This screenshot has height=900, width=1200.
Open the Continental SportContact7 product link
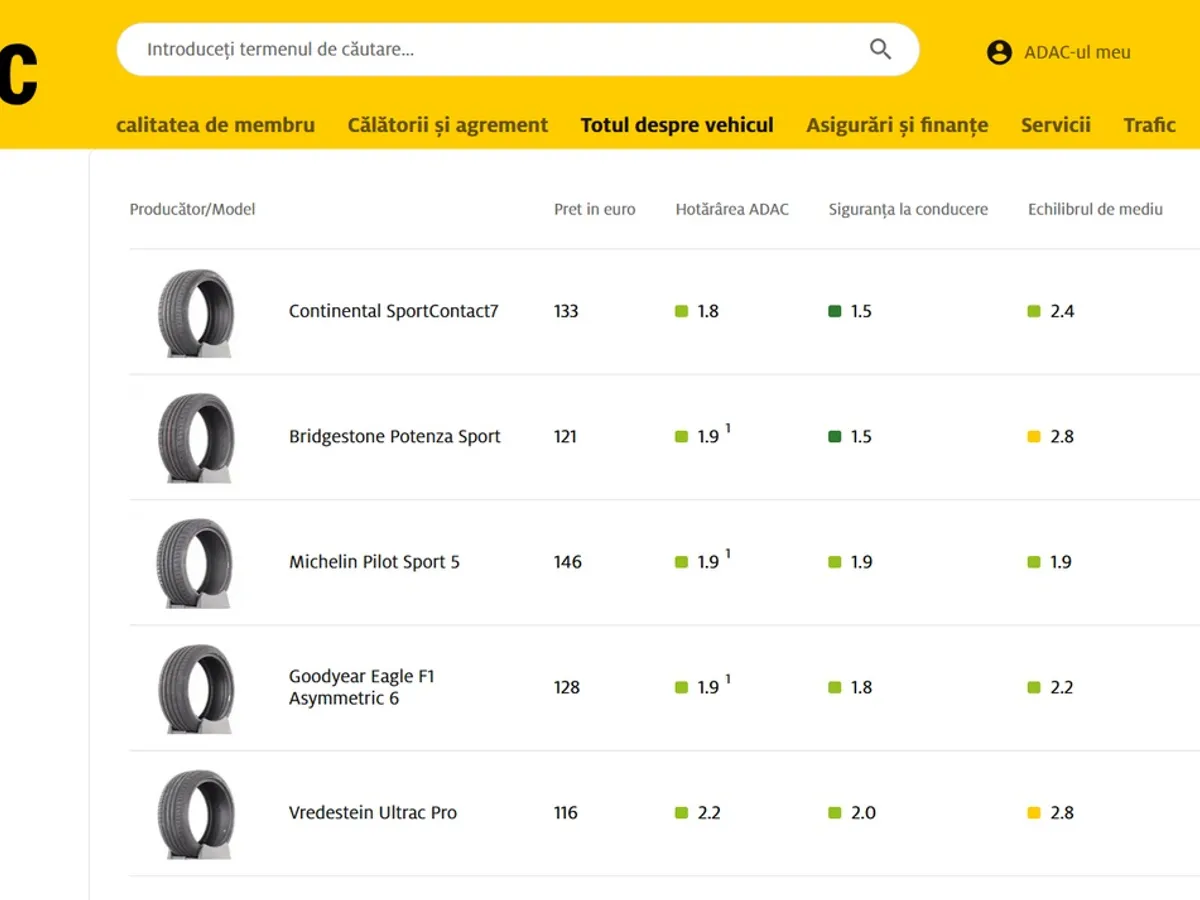[x=393, y=311]
